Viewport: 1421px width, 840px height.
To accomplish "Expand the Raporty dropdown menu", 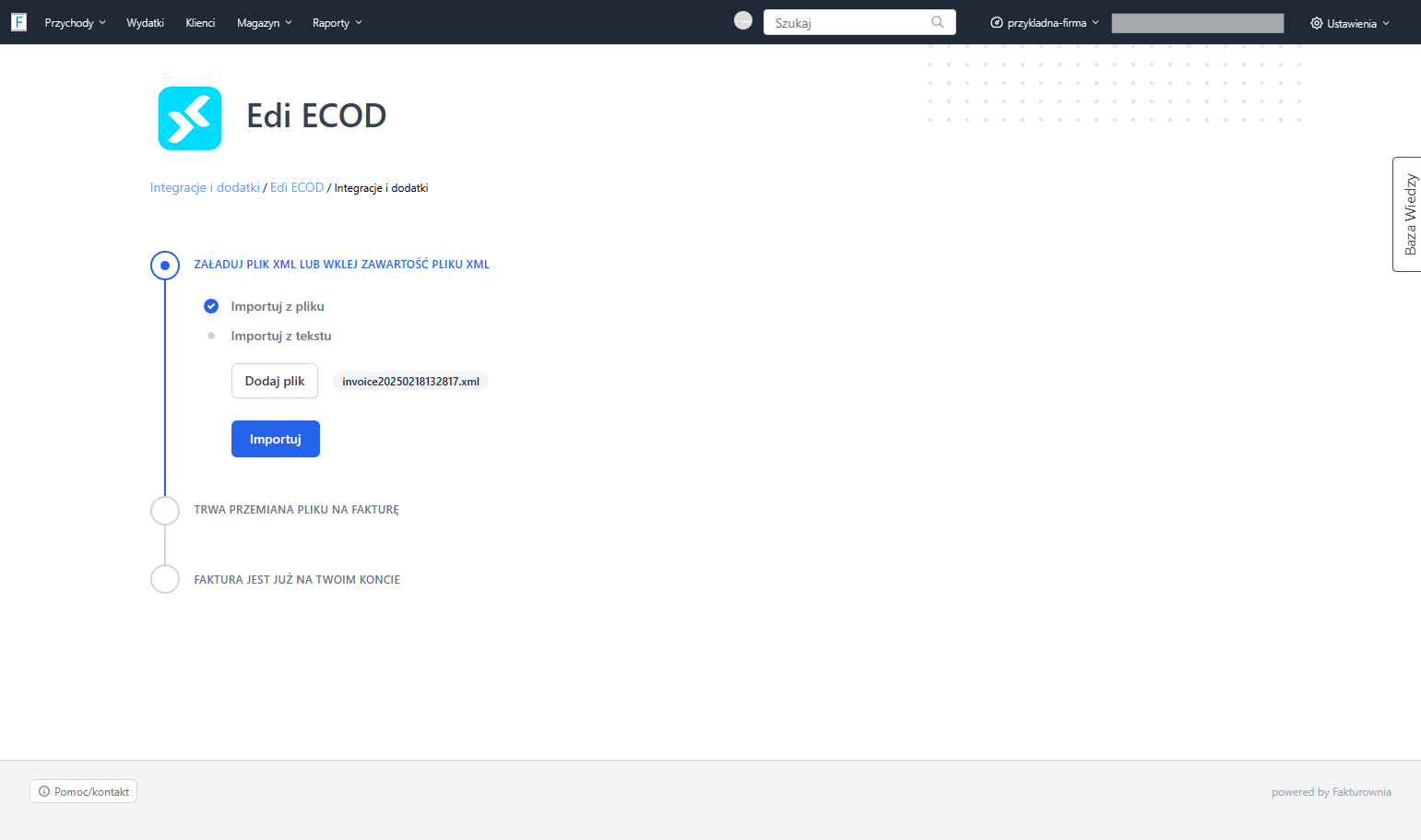I will click(x=337, y=23).
